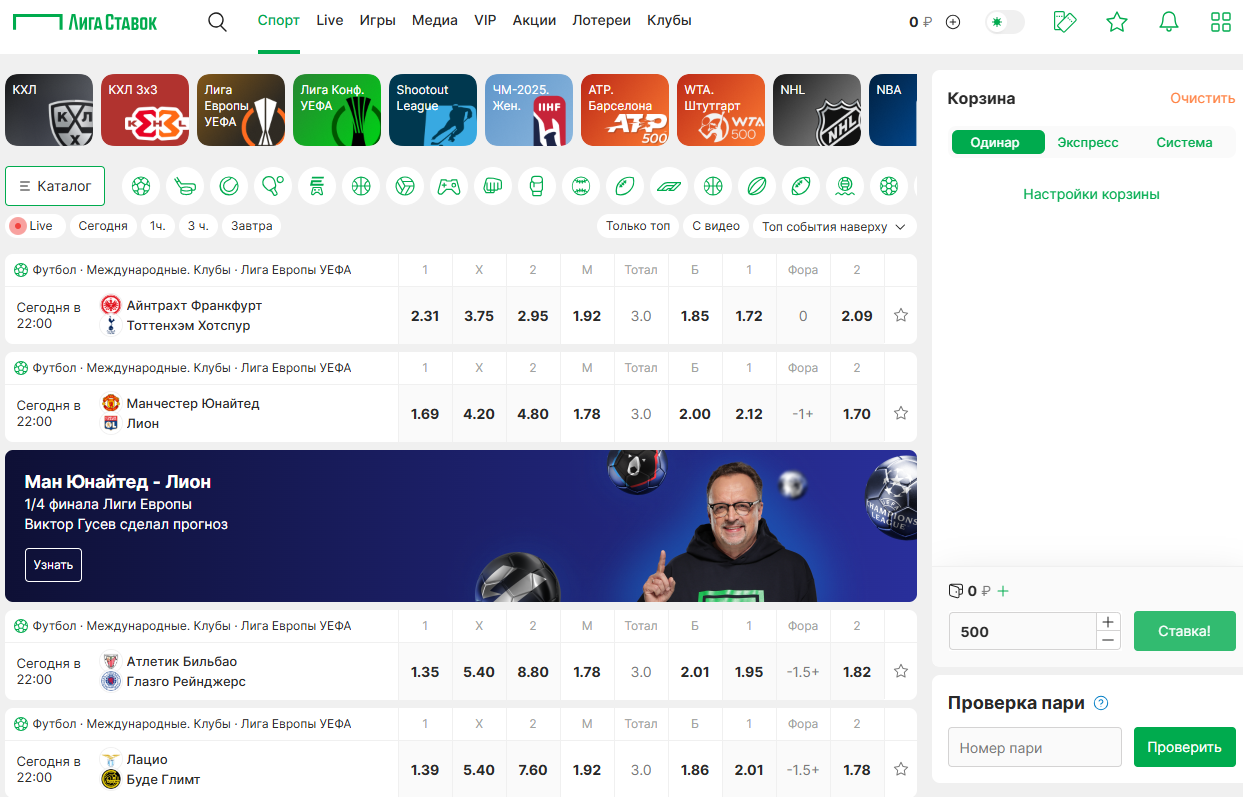Click Узнать on the Гусев banner
Image resolution: width=1243 pixels, height=797 pixels.
point(53,565)
